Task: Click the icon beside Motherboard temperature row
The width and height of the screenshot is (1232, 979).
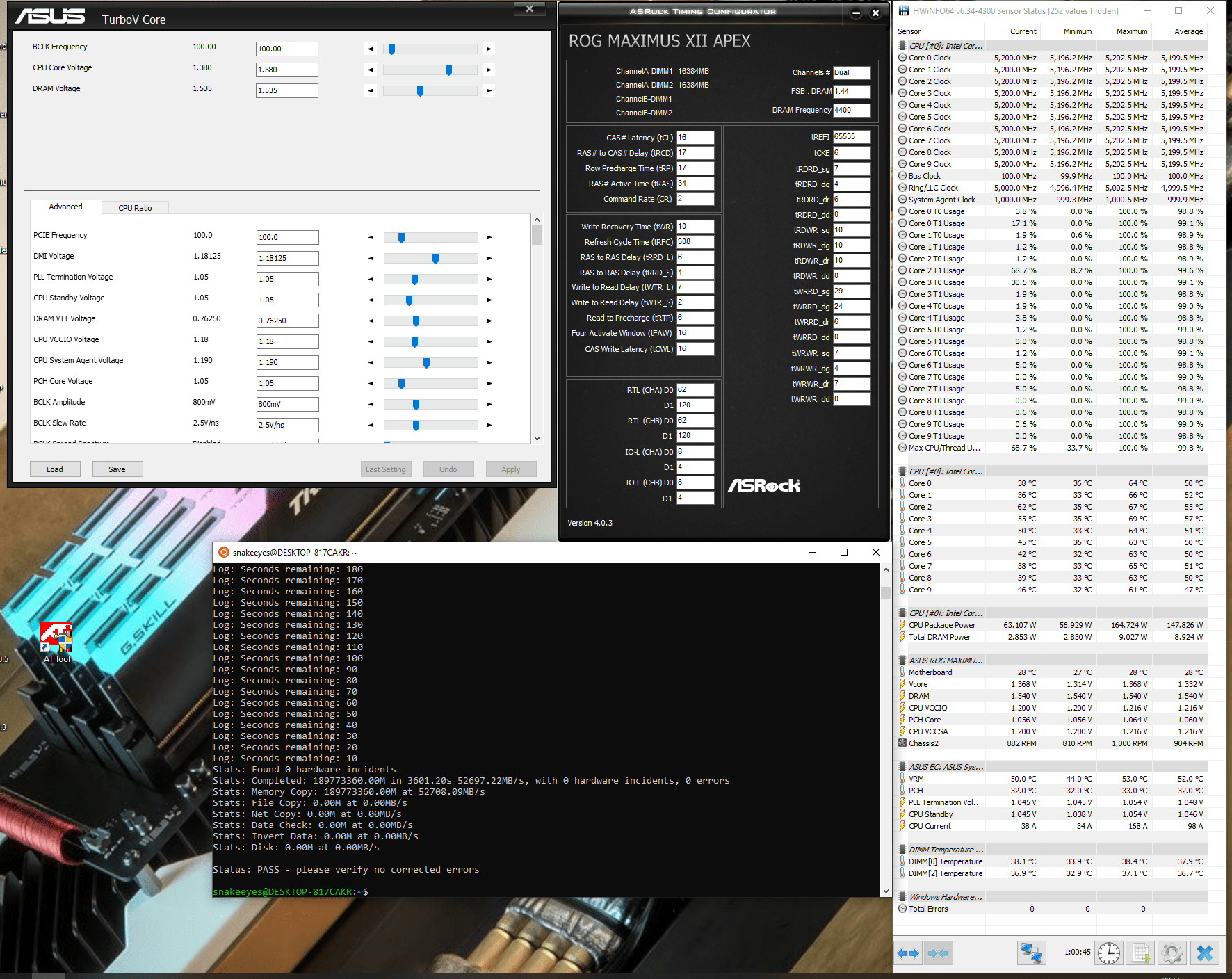Action: pyautogui.click(x=902, y=672)
